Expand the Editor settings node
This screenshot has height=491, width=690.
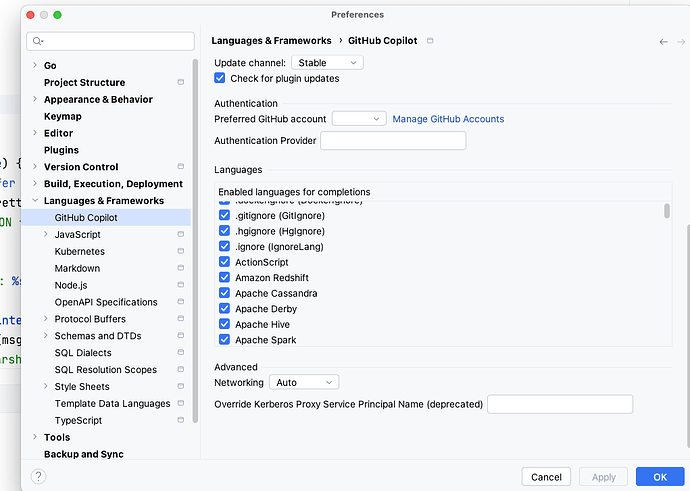pos(35,132)
